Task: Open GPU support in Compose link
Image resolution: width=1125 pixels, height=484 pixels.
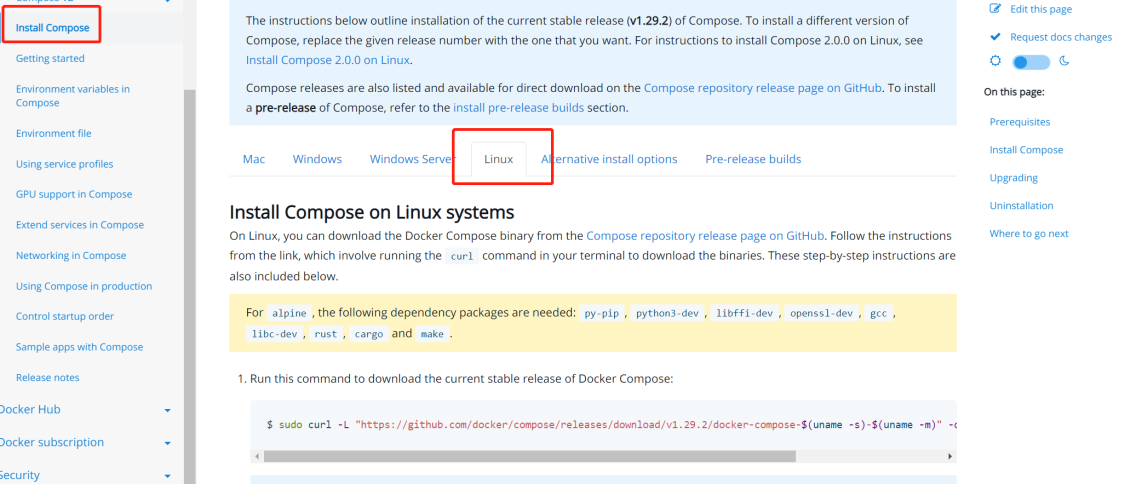Action: [74, 194]
